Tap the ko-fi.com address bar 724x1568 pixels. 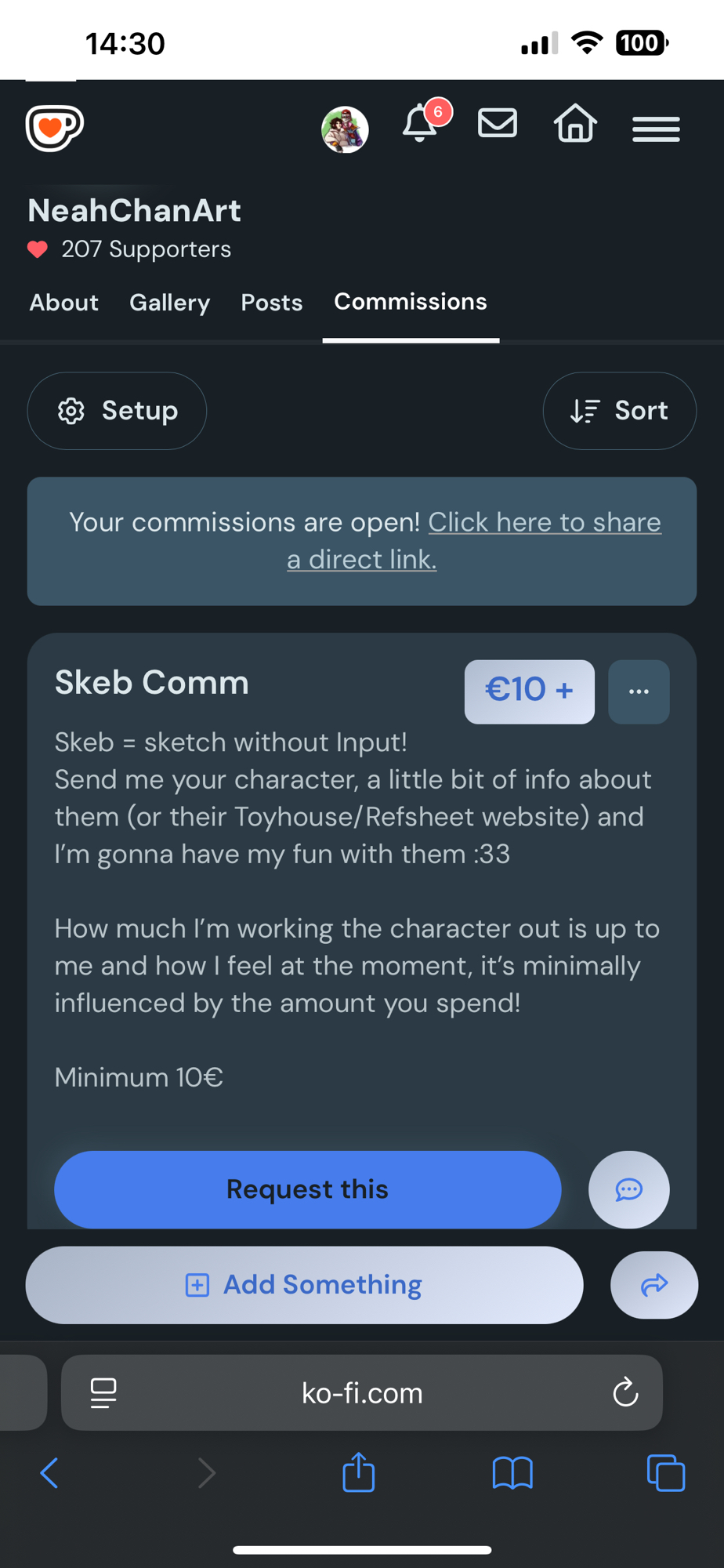click(361, 1393)
